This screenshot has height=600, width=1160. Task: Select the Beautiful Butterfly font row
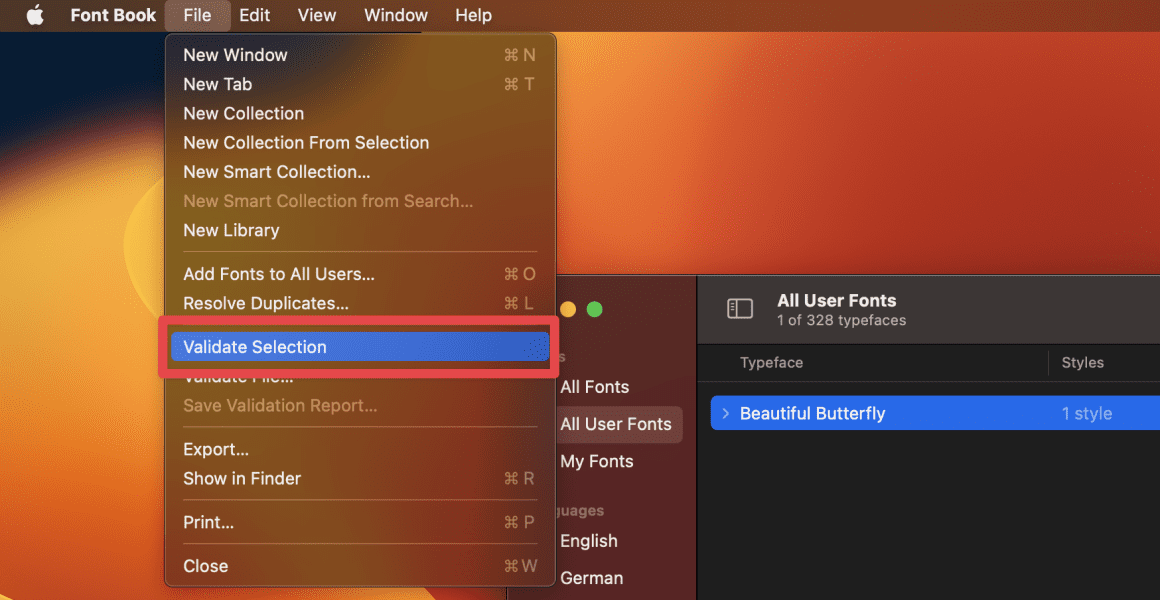[x=850, y=413]
